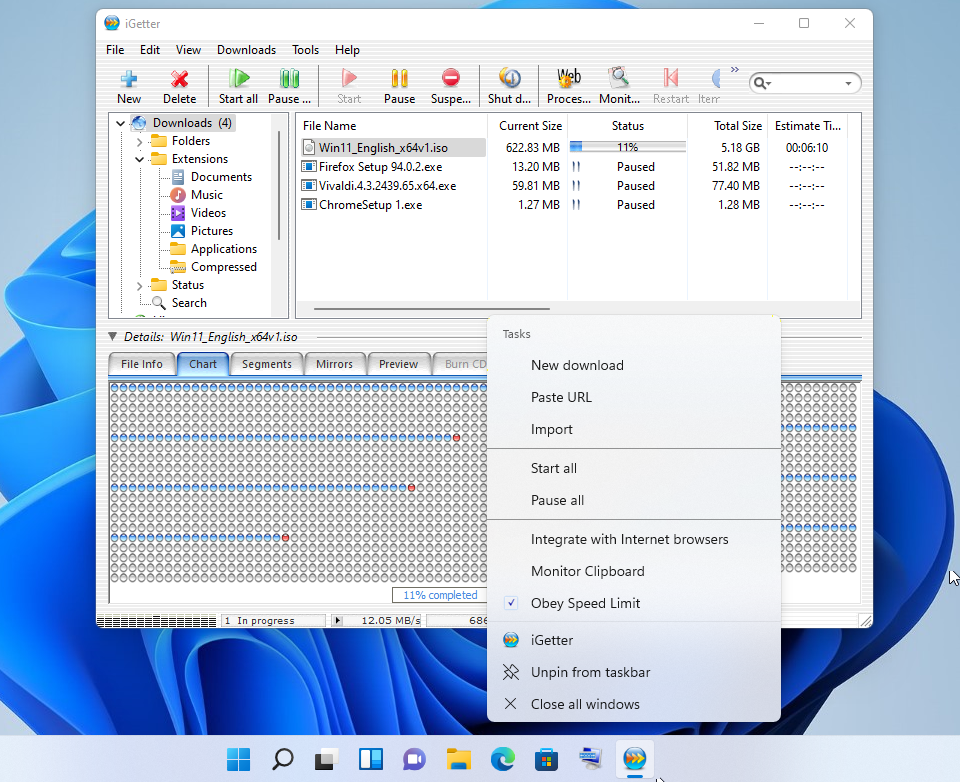960x782 pixels.
Task: Click the Win11 ISO progress bar
Action: coord(628,147)
